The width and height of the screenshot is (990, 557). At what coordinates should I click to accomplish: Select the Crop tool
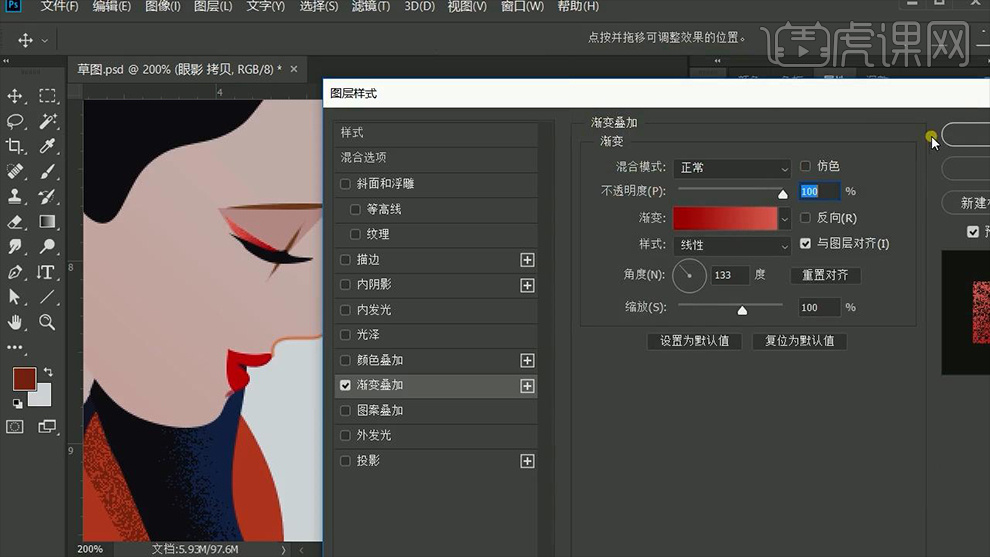click(15, 147)
